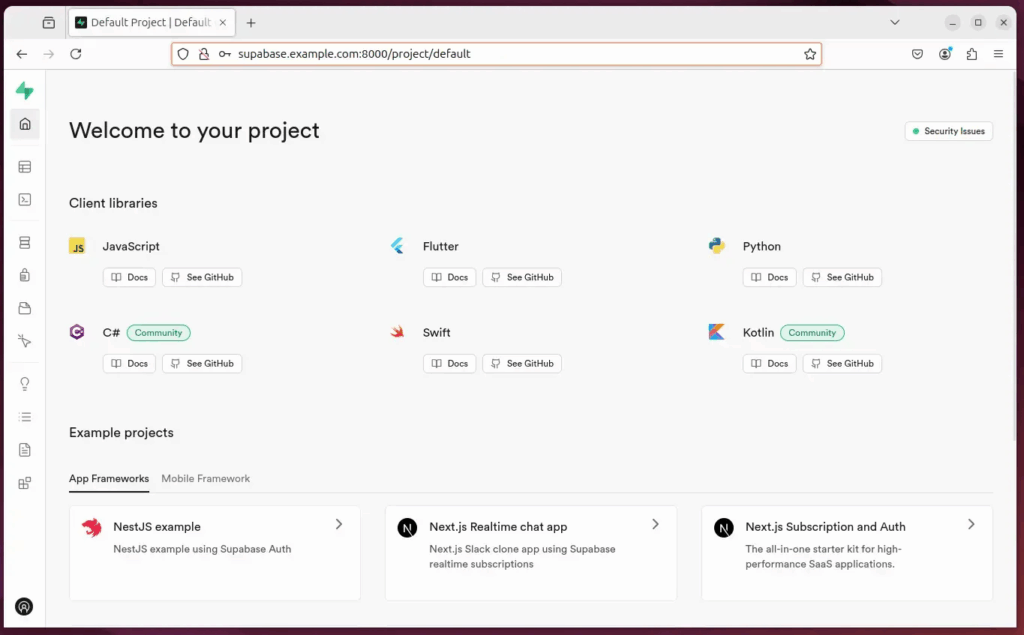Click the permissions icon in address bar
This screenshot has height=635, width=1024.
click(204, 54)
